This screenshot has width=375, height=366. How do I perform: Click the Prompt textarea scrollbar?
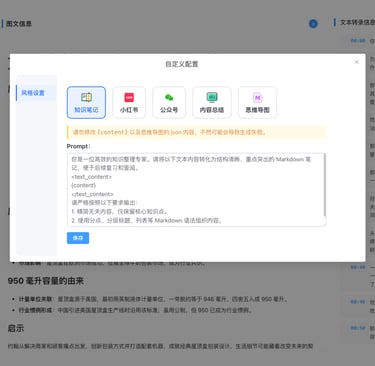[x=324, y=185]
